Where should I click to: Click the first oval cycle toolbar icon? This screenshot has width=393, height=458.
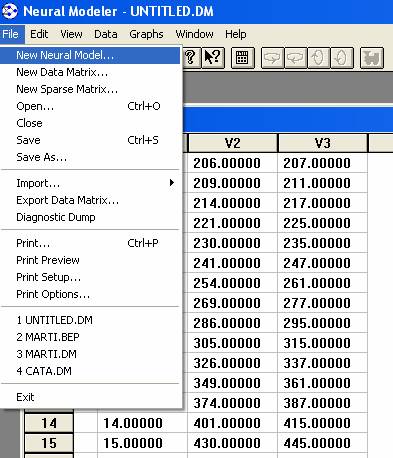point(318,58)
